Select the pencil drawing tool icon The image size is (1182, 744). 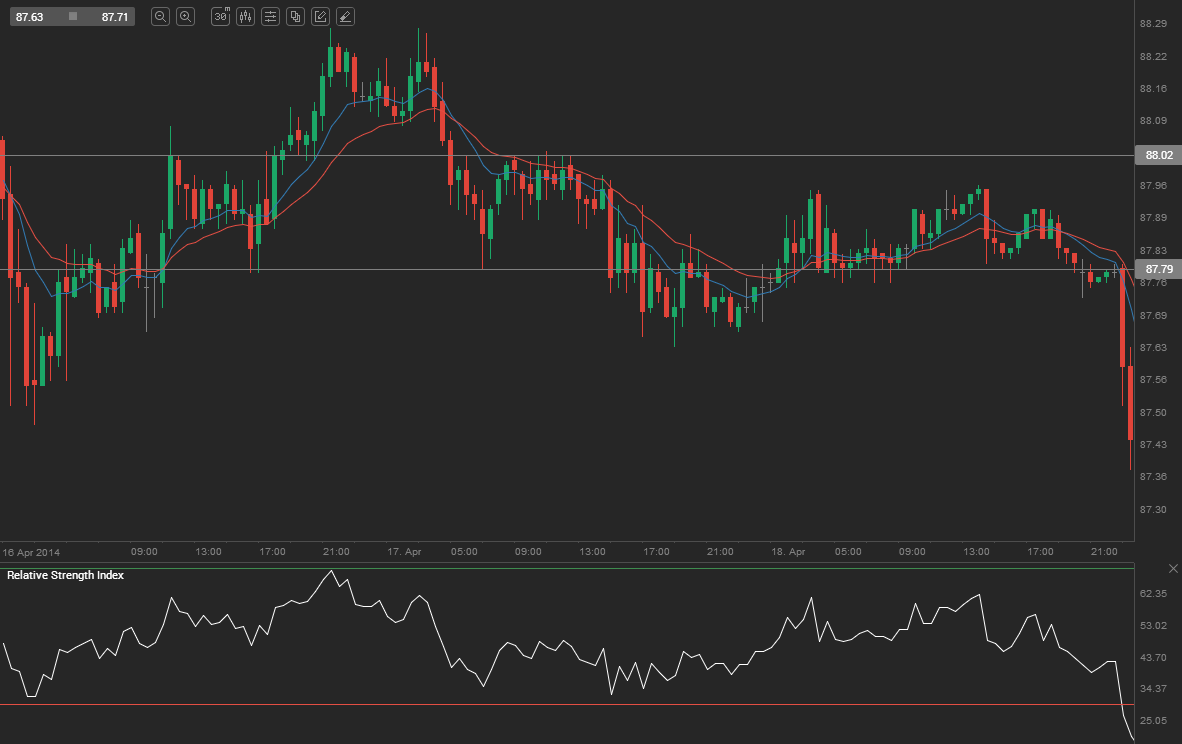(x=320, y=16)
